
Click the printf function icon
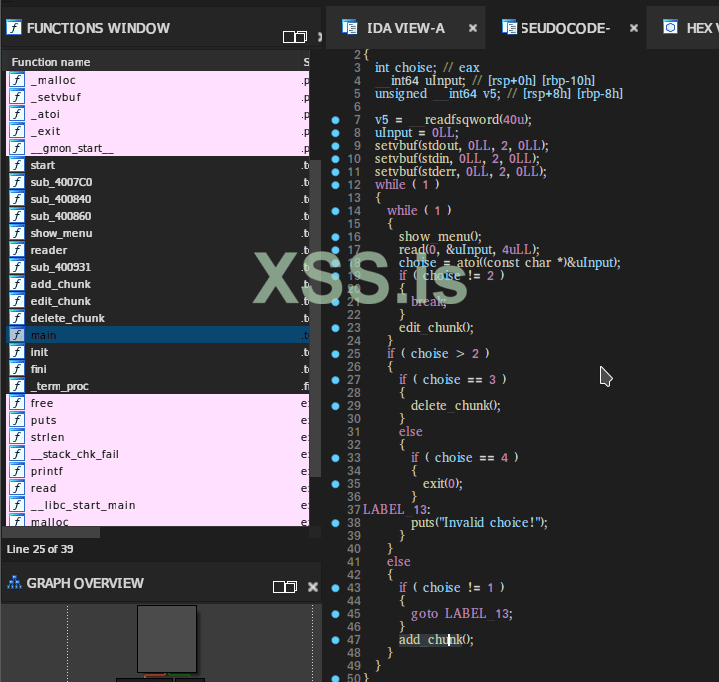click(x=17, y=471)
